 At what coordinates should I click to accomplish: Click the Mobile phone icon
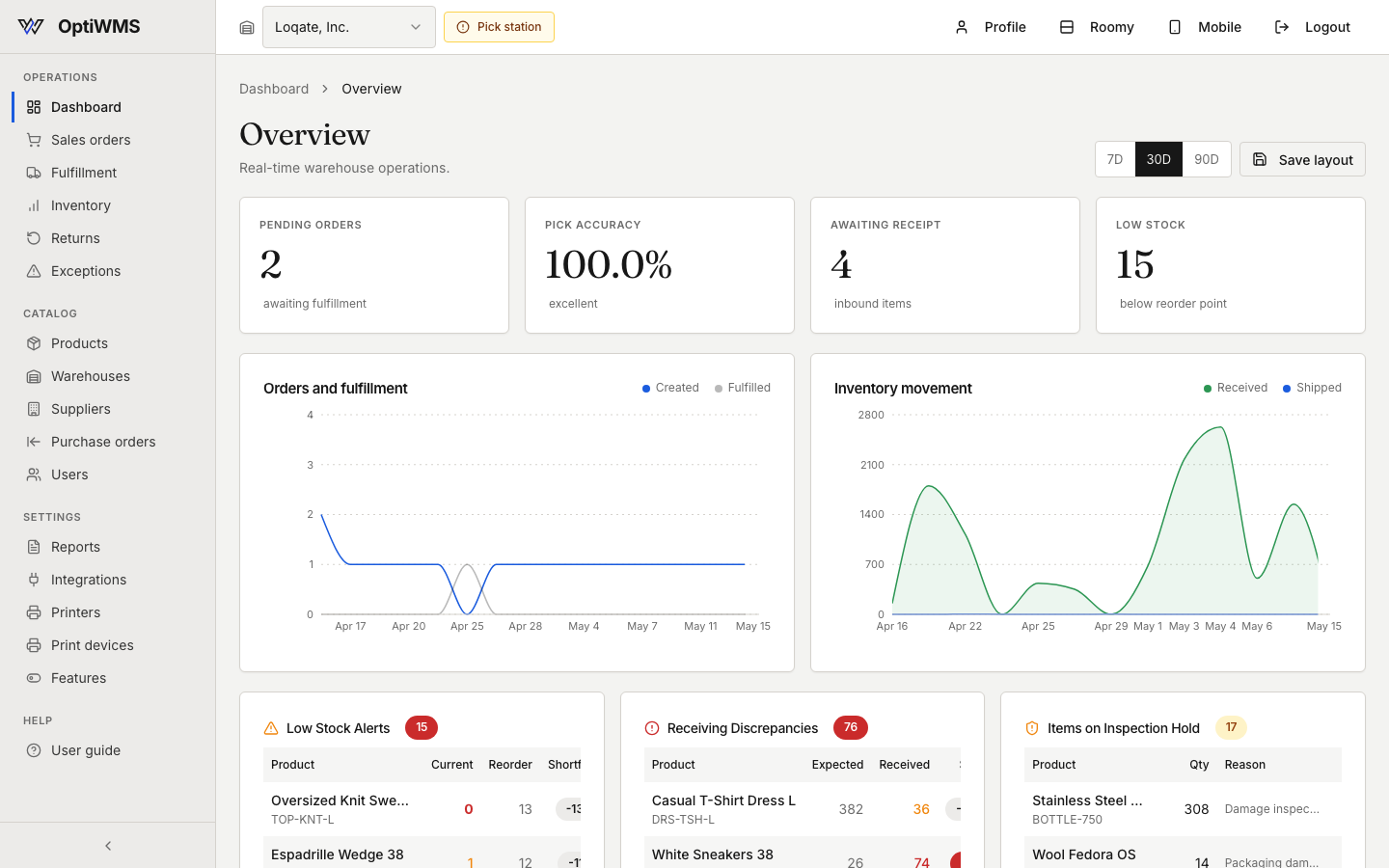[x=1175, y=27]
